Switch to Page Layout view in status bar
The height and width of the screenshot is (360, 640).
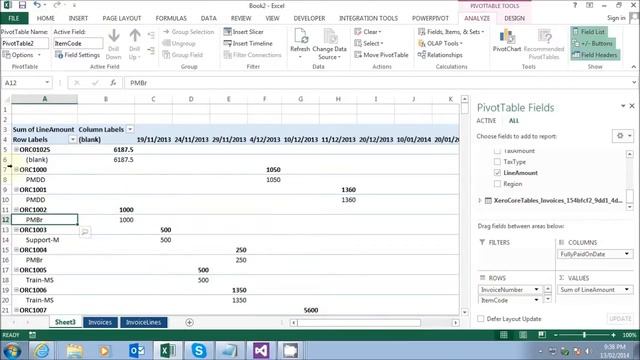click(523, 335)
